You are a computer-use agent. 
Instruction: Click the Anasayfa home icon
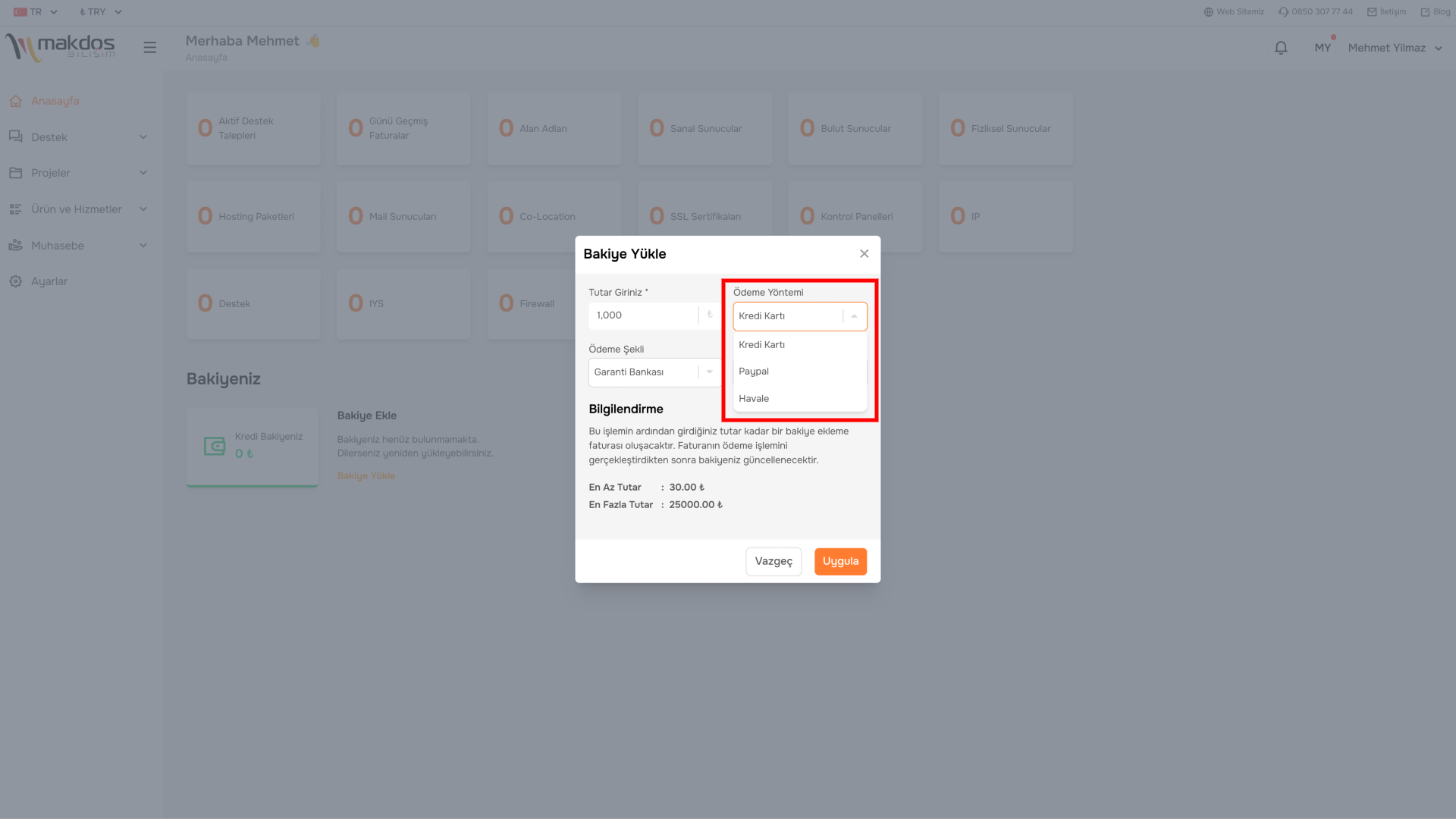15,101
